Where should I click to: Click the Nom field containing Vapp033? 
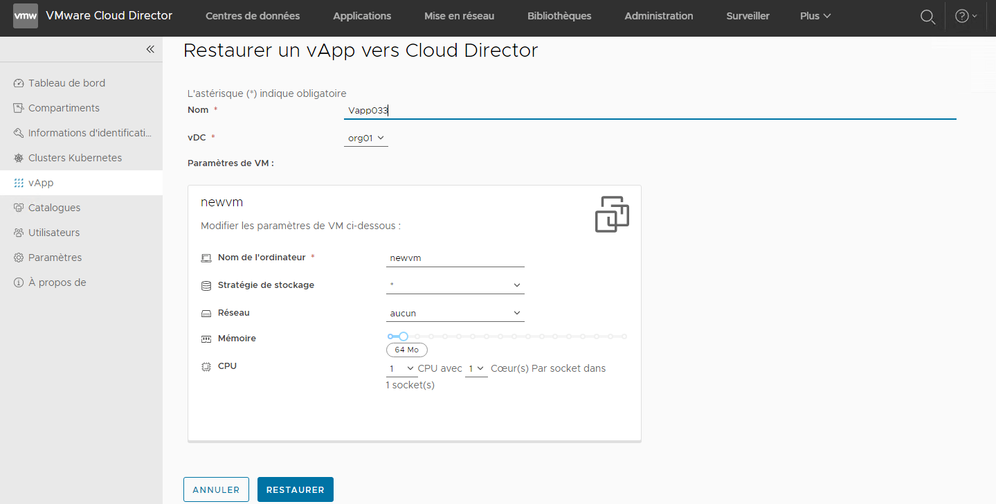pos(650,111)
